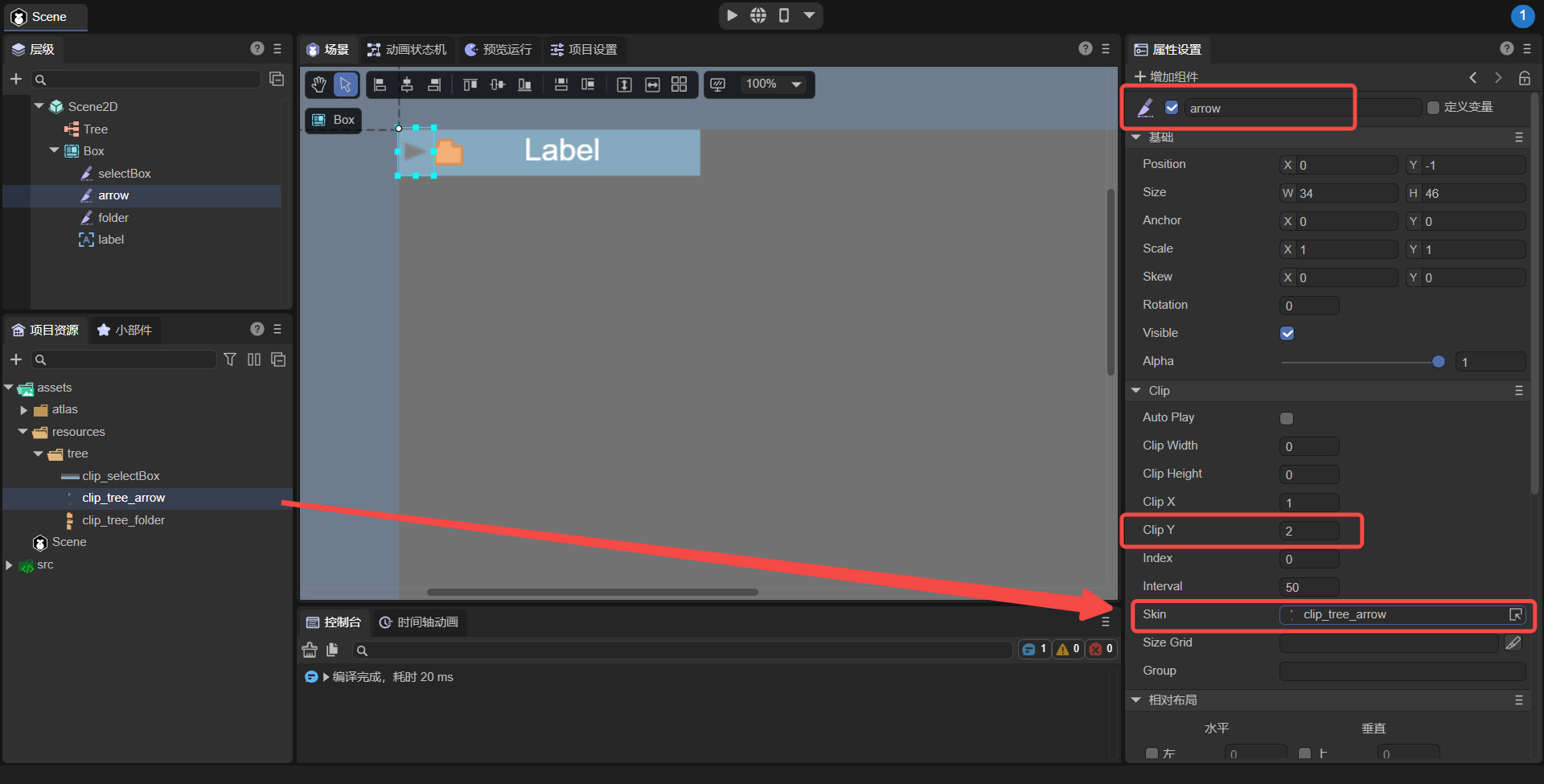Open browser preview globe icon
Image resolution: width=1544 pixels, height=784 pixels.
tap(758, 15)
